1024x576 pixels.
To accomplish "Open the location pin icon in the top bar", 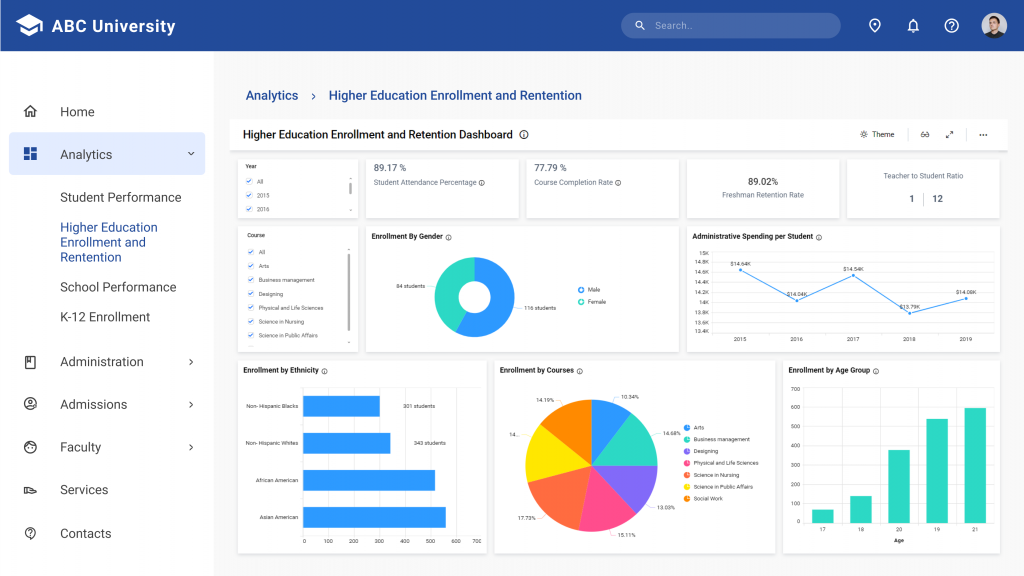I will [875, 25].
